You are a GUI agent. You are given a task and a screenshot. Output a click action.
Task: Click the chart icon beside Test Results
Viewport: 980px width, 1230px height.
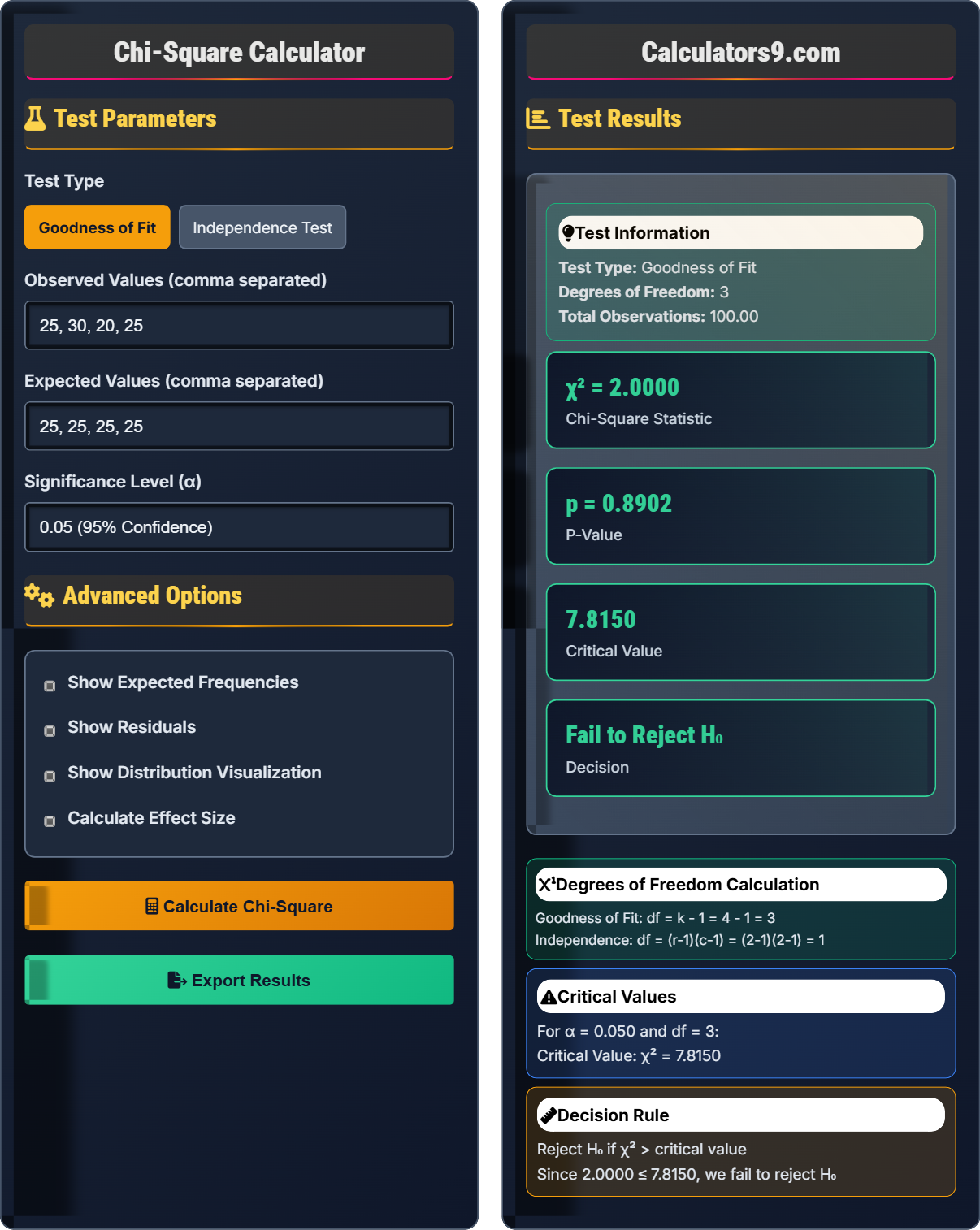[x=537, y=119]
